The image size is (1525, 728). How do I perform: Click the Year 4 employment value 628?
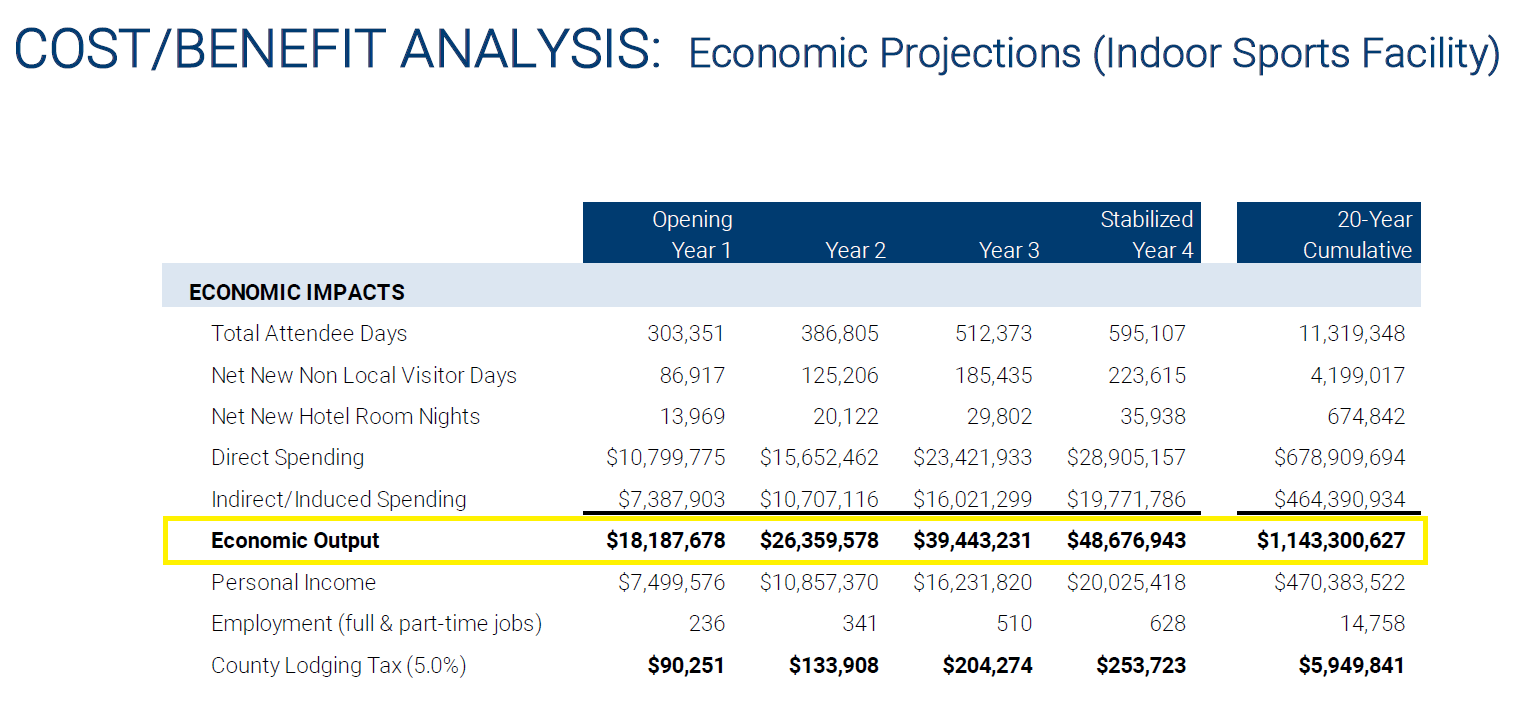tap(1167, 624)
